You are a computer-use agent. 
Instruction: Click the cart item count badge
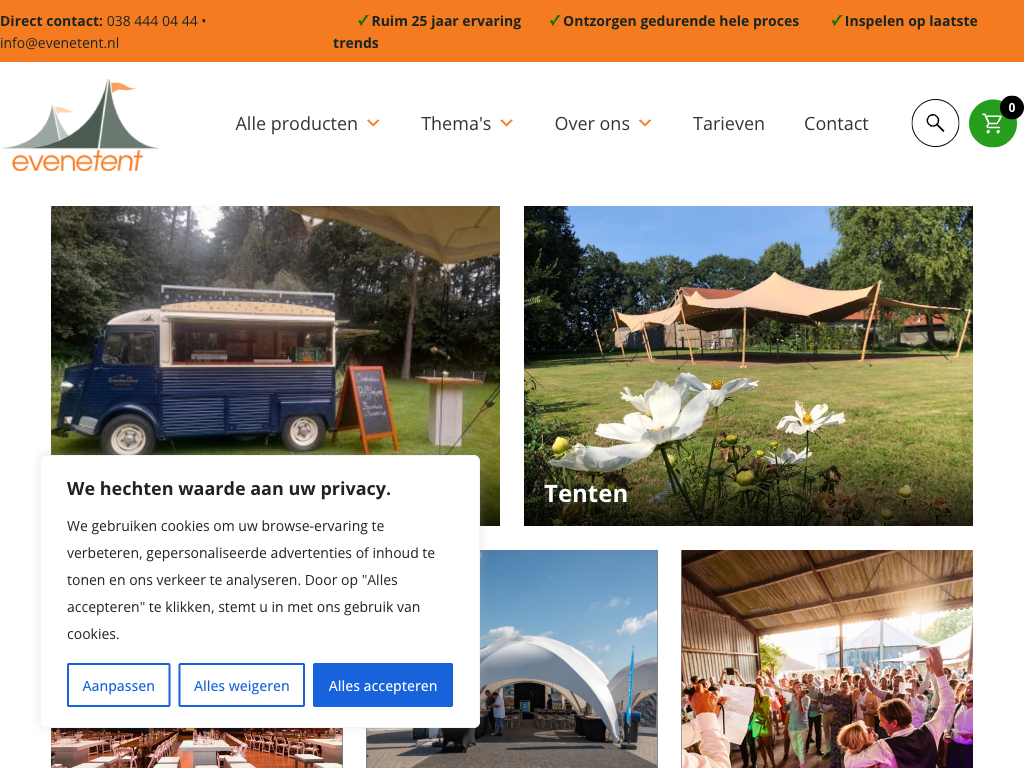point(1012,107)
